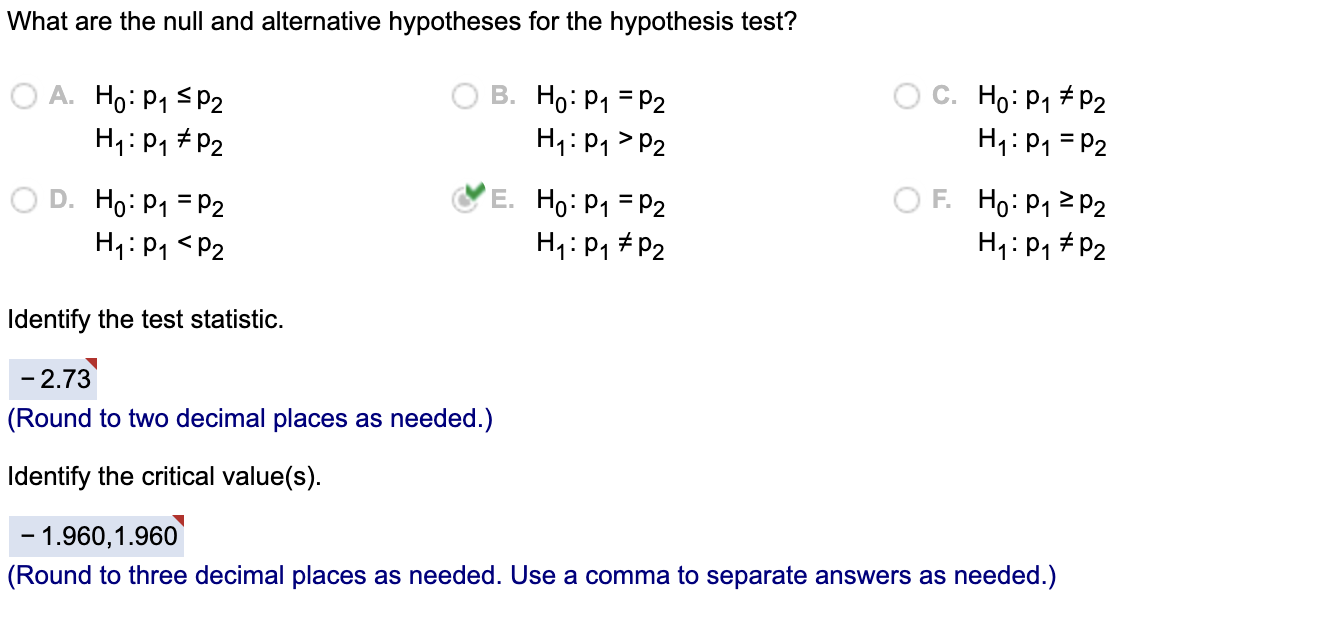The width and height of the screenshot is (1334, 617).
Task: Click the option F hypothesis text H0: p1 ≥ p2
Action: tap(1040, 203)
